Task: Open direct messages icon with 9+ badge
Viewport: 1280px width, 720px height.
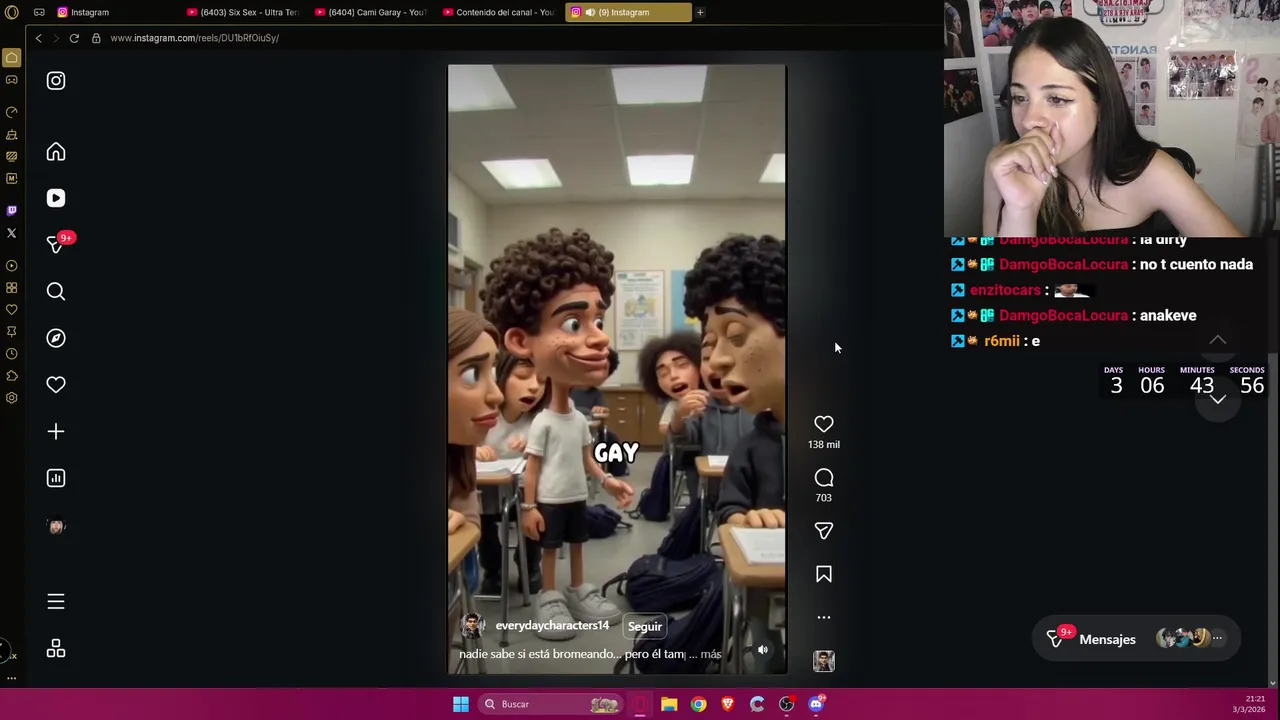Action: (58, 244)
